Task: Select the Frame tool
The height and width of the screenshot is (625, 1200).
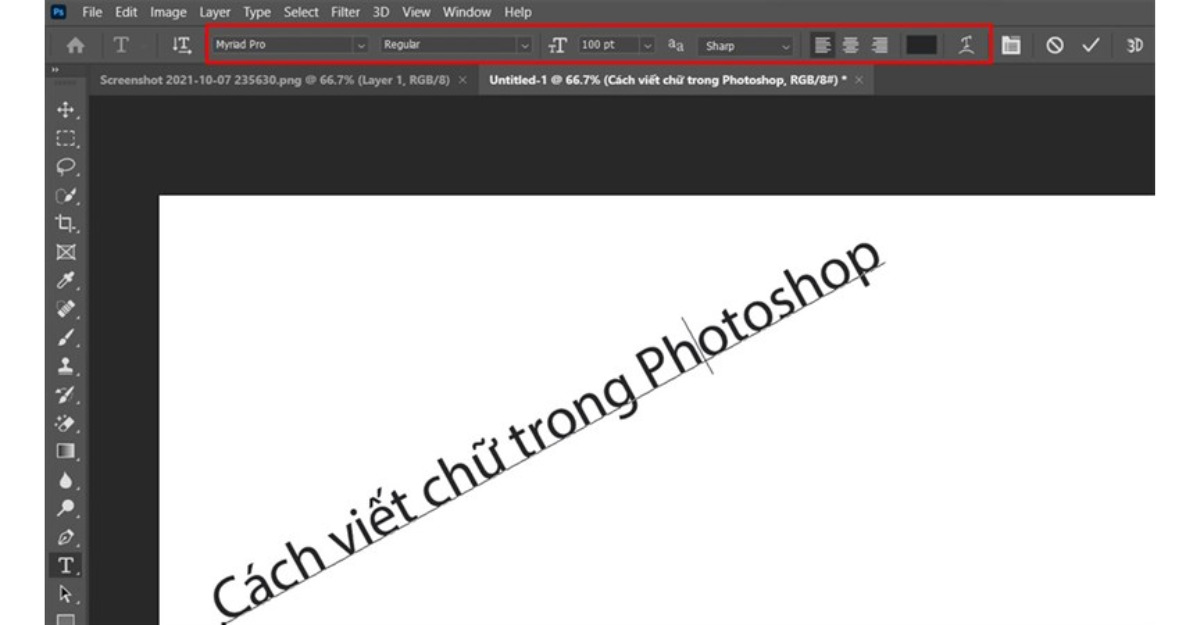Action: point(66,251)
